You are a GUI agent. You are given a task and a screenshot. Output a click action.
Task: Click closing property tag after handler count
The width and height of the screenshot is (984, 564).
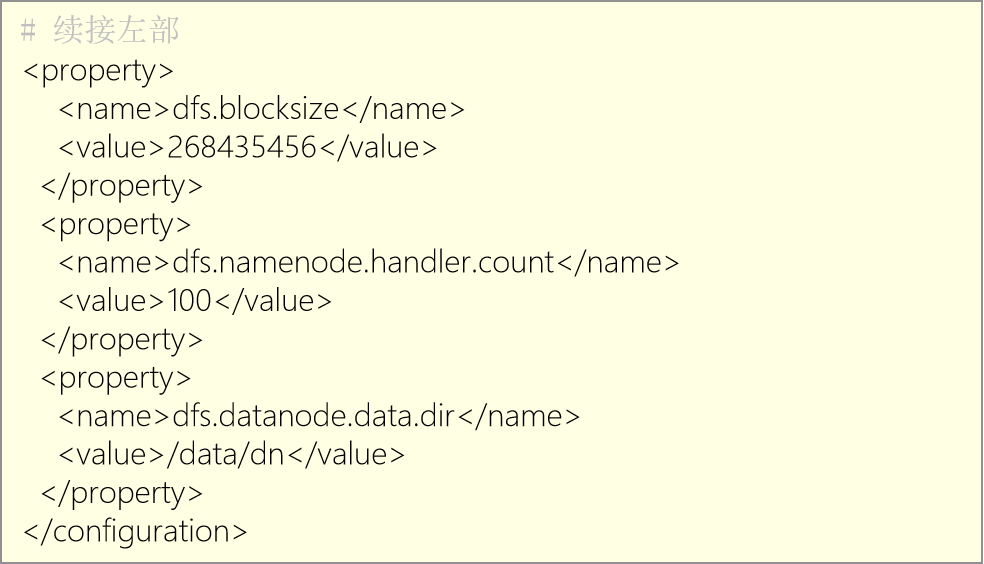click(x=122, y=340)
